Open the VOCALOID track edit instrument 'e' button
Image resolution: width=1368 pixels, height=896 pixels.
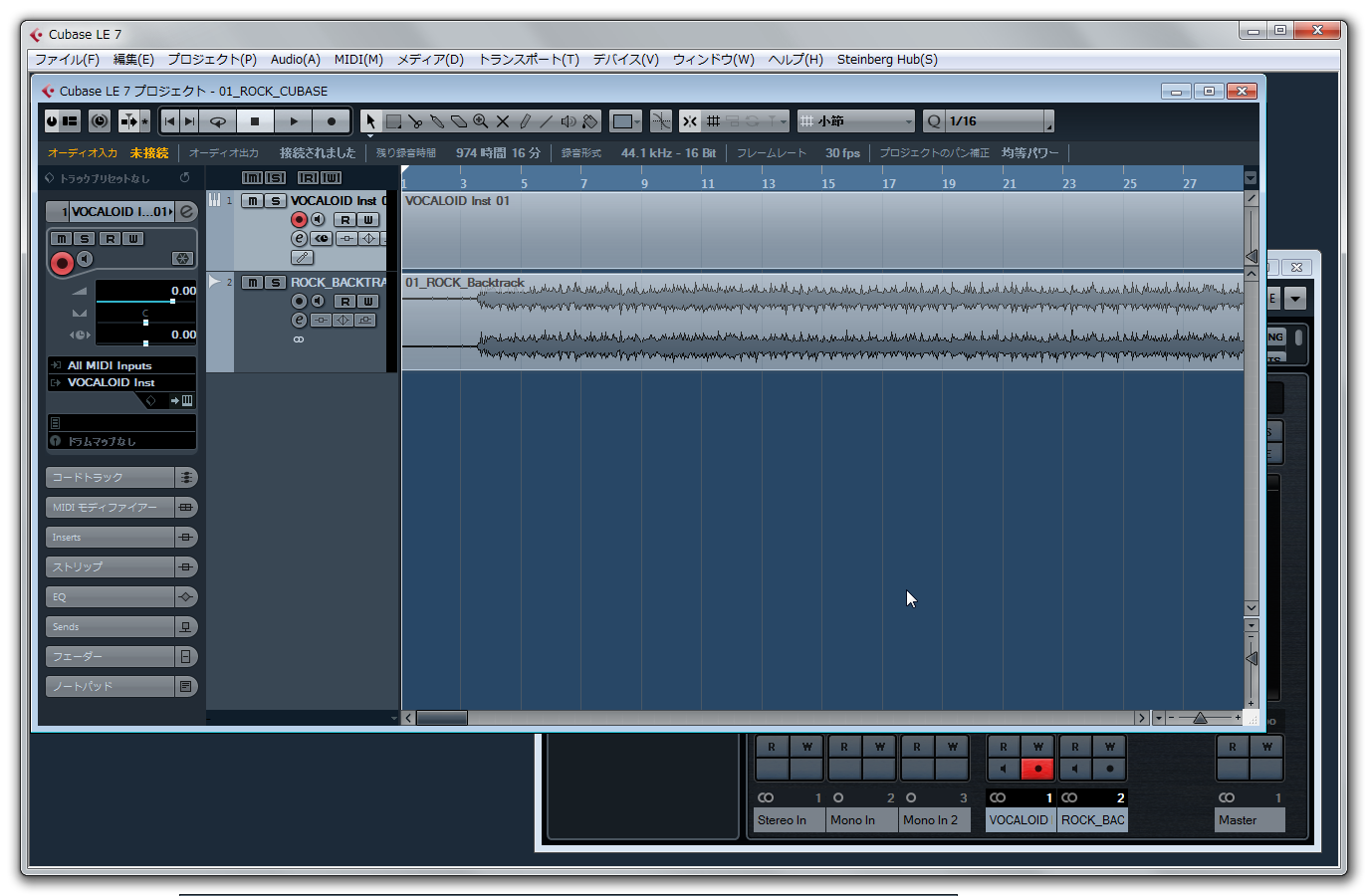click(x=299, y=239)
